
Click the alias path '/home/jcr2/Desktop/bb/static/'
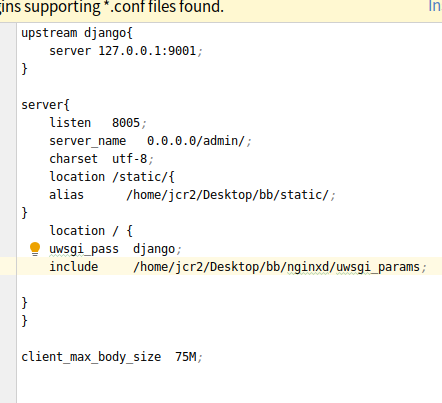228,195
